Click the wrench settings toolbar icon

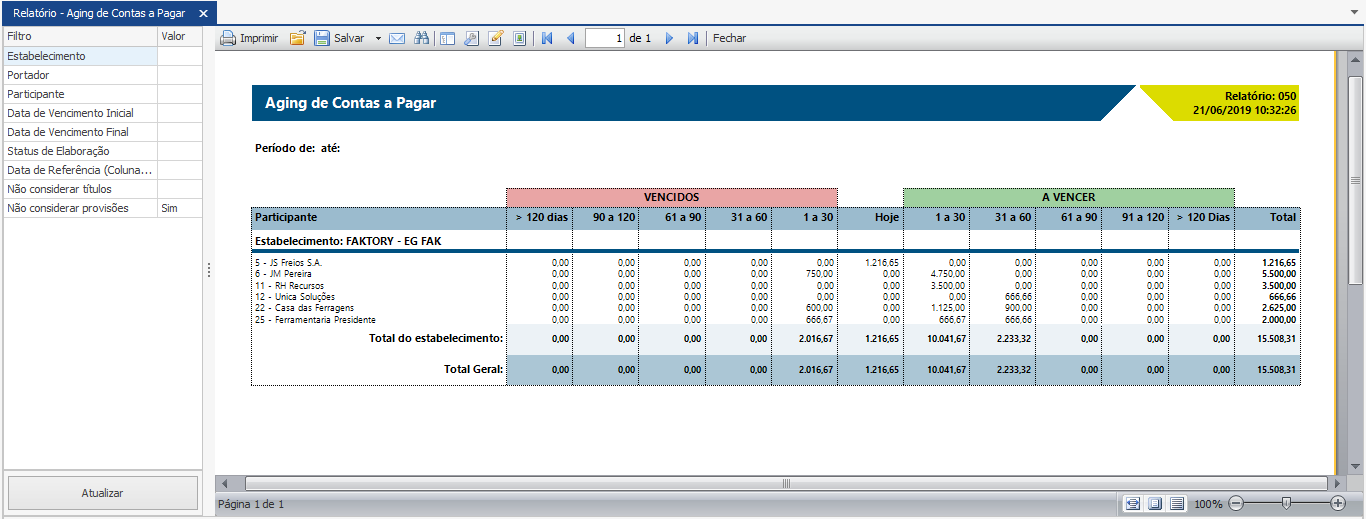coord(471,38)
